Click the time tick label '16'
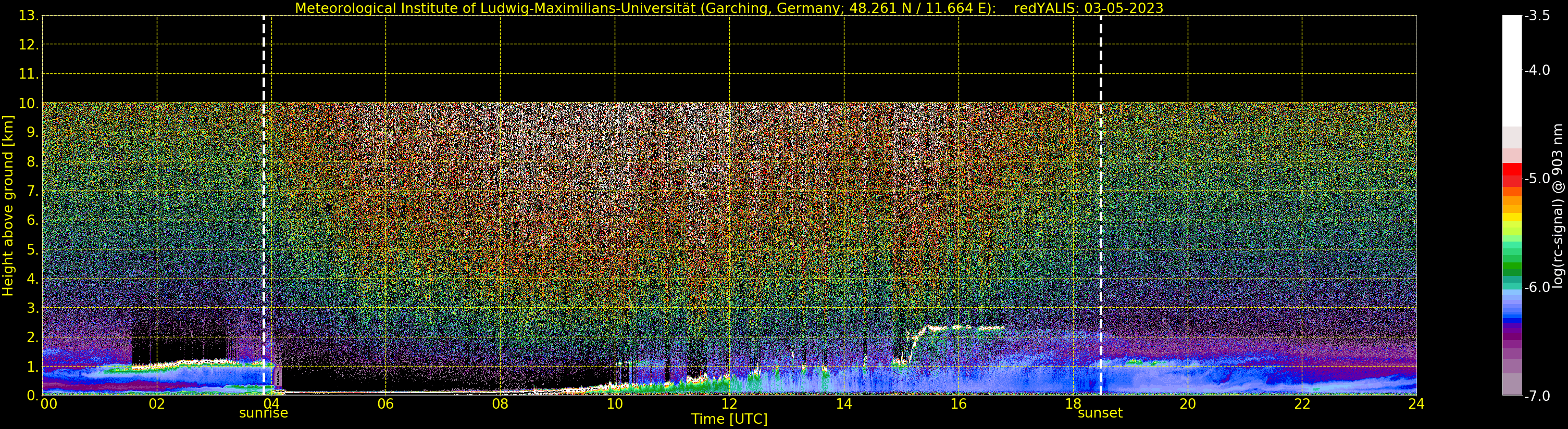 coord(958,404)
